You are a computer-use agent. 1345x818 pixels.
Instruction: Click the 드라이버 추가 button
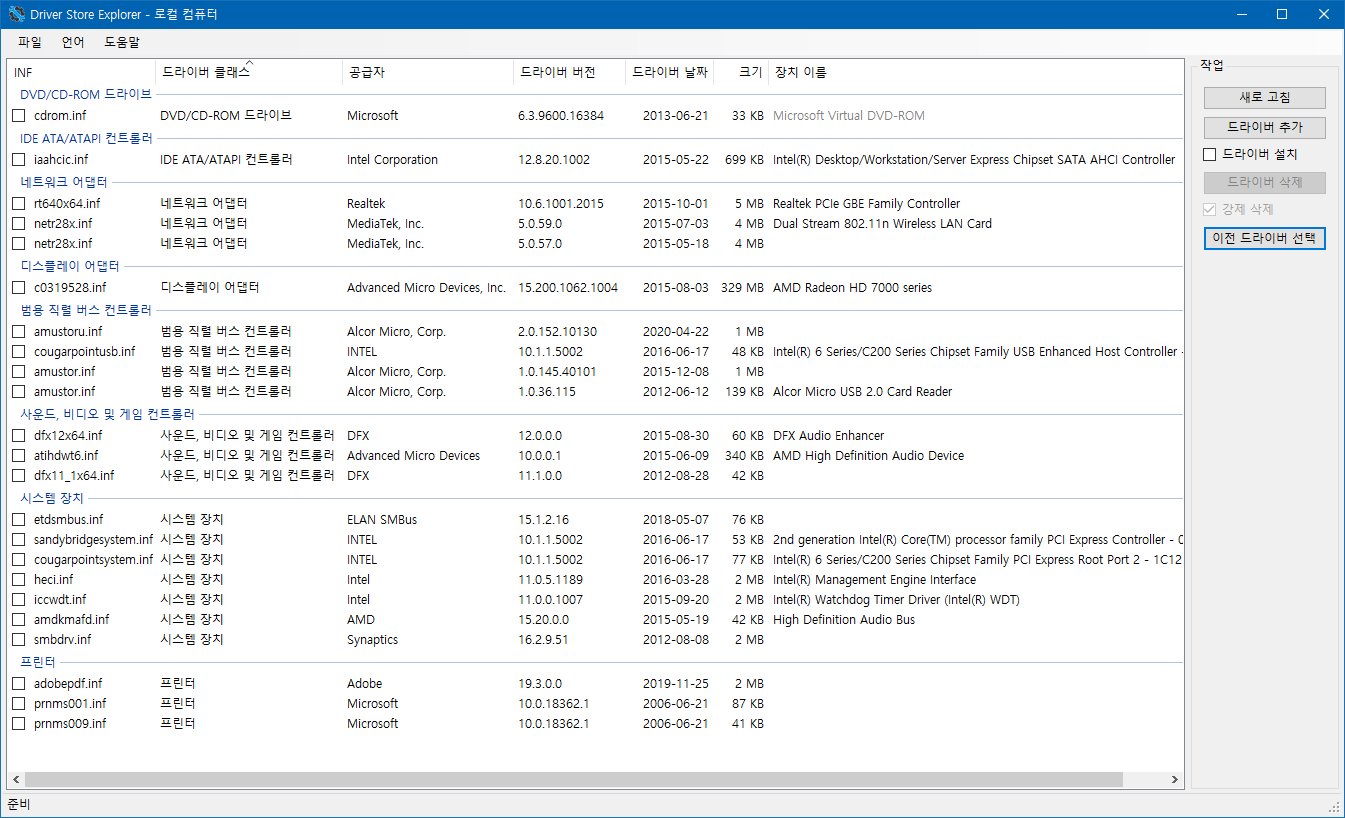tap(1265, 127)
